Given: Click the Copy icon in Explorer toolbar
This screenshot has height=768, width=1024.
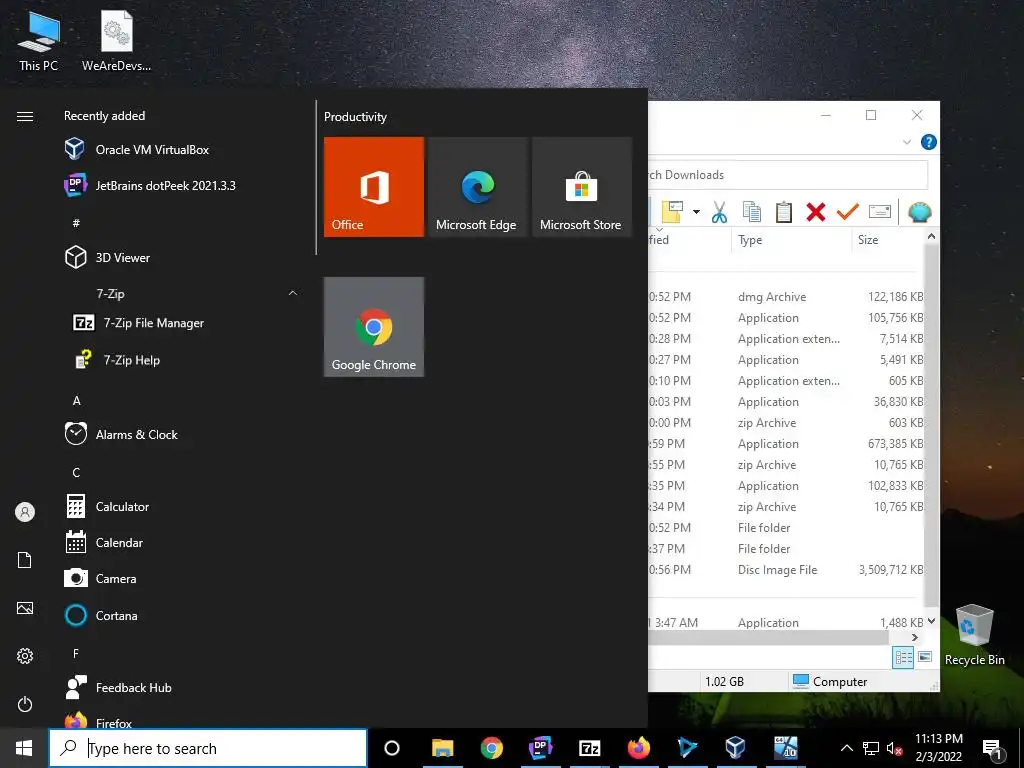Looking at the screenshot, I should [752, 212].
